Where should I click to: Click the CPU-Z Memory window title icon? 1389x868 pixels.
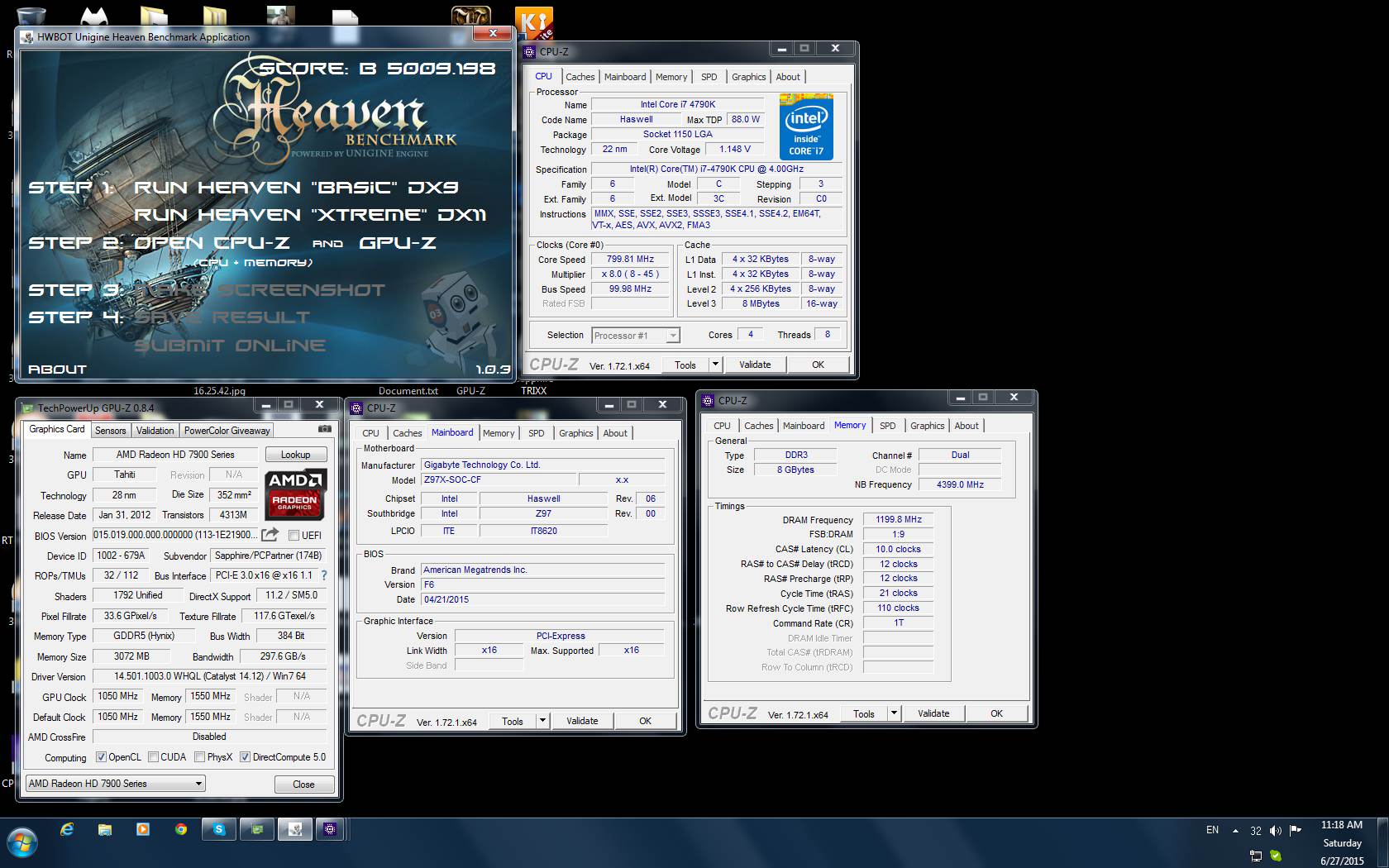pyautogui.click(x=708, y=401)
